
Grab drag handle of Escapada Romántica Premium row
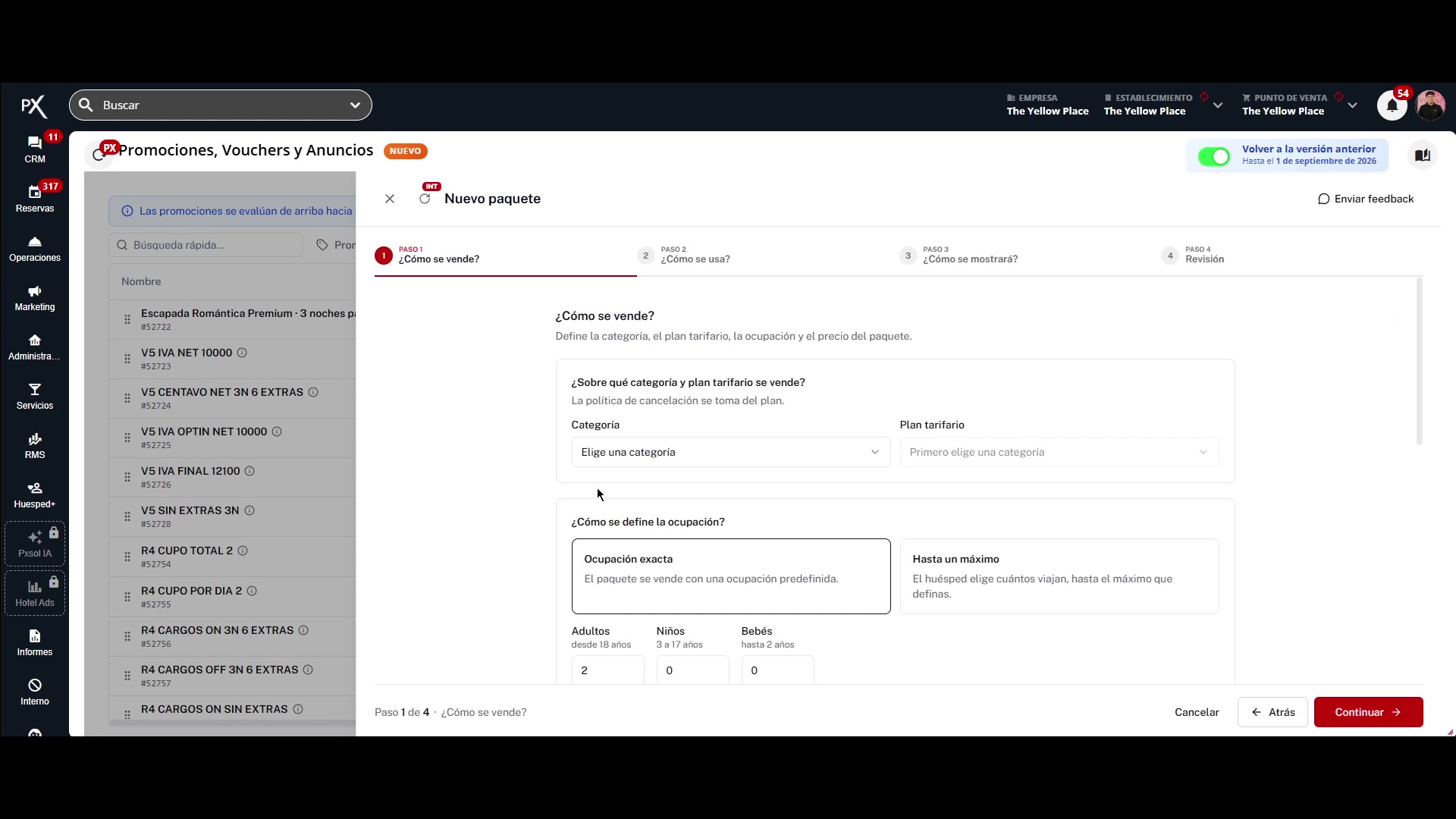(127, 319)
